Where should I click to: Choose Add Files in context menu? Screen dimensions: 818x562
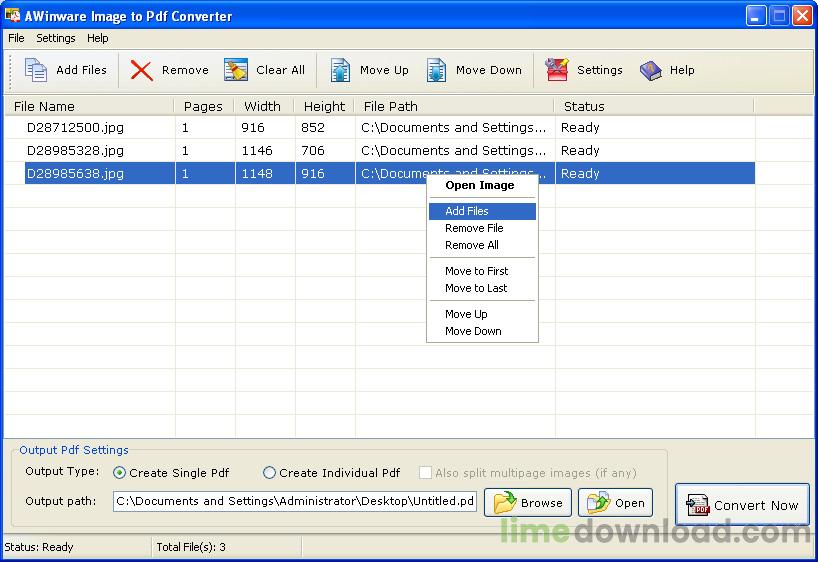tap(483, 211)
